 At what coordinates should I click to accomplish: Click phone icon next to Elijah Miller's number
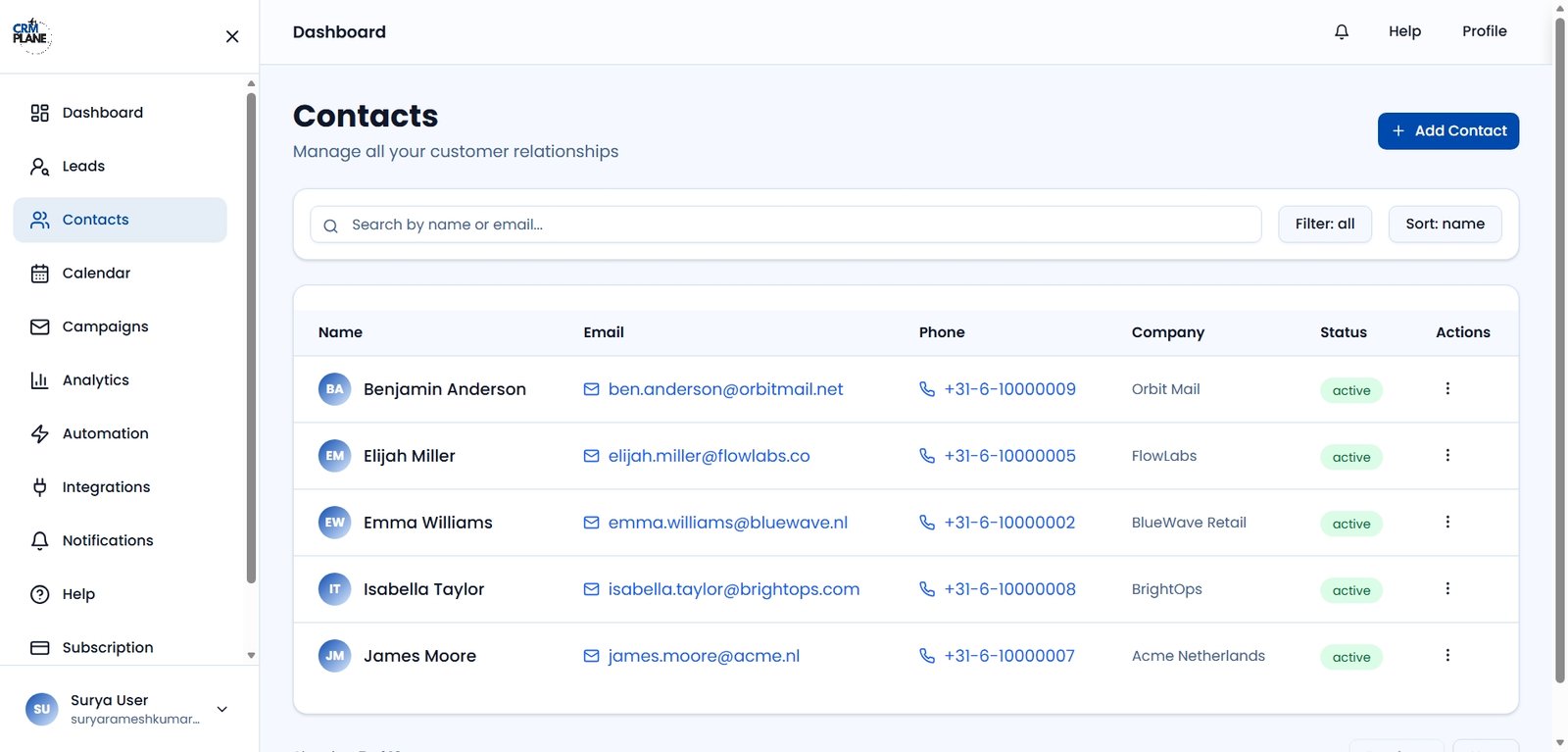click(x=927, y=456)
